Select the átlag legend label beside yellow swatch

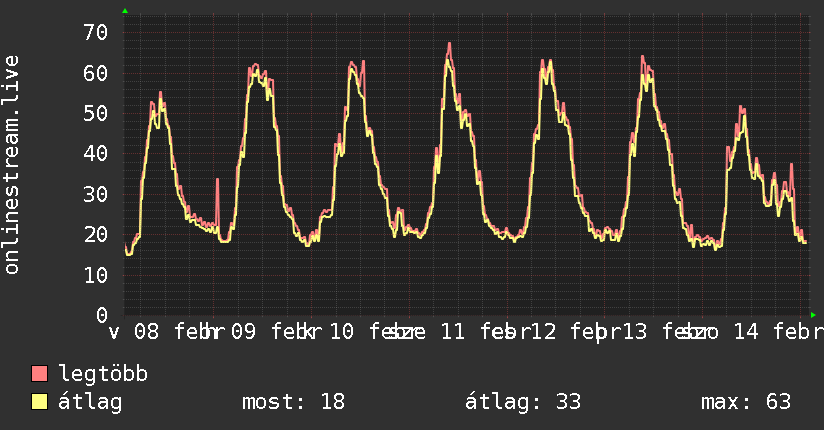91,402
